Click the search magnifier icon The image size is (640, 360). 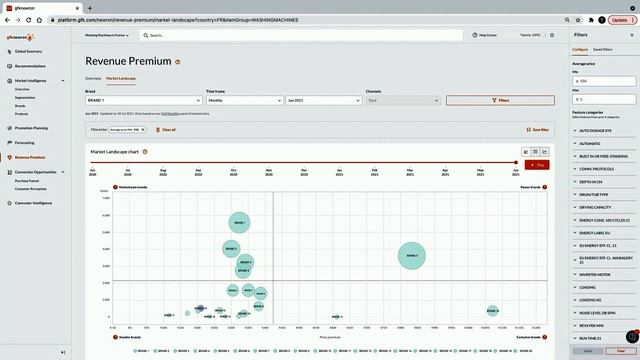click(146, 36)
